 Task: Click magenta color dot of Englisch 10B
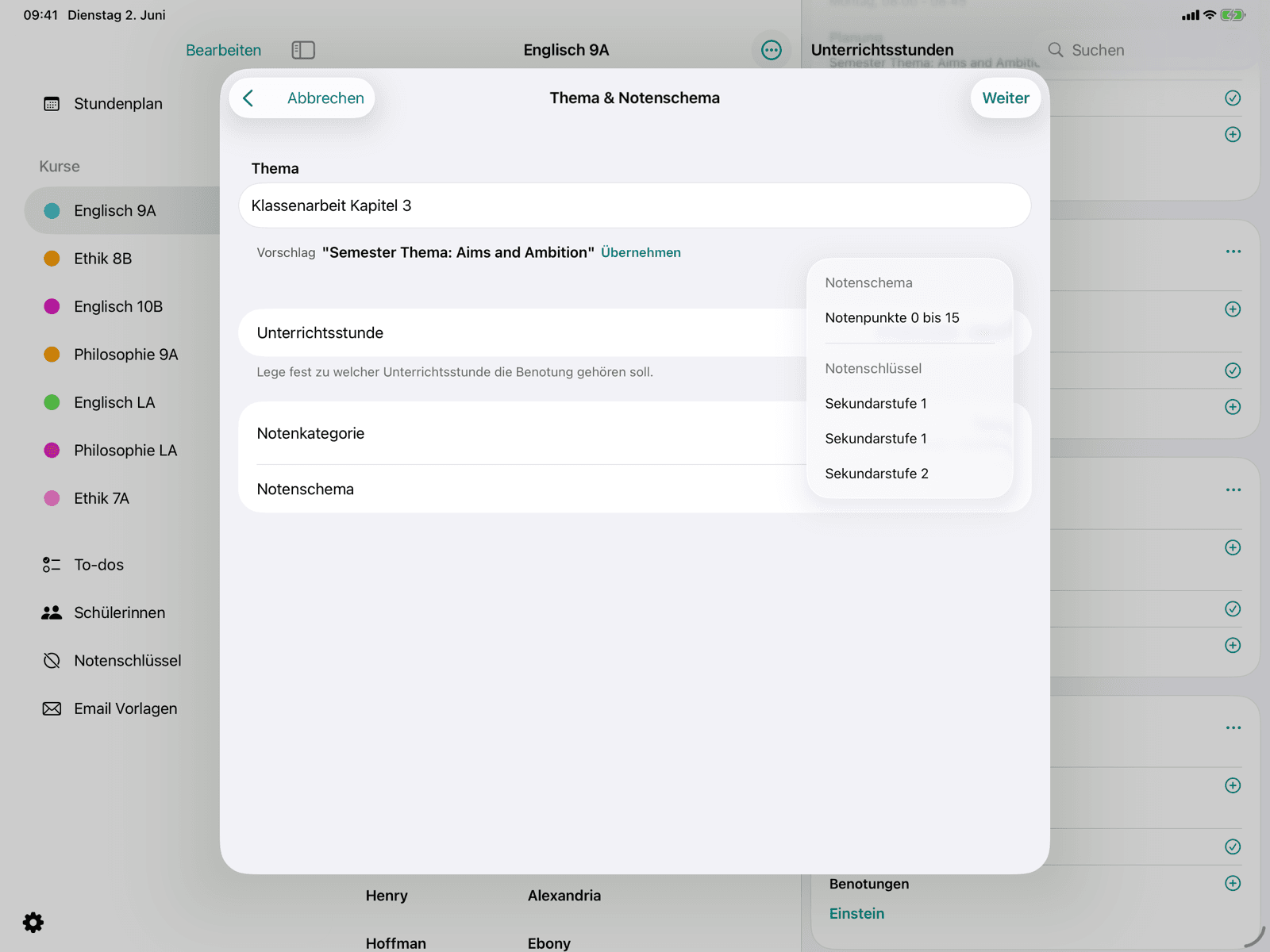52,306
